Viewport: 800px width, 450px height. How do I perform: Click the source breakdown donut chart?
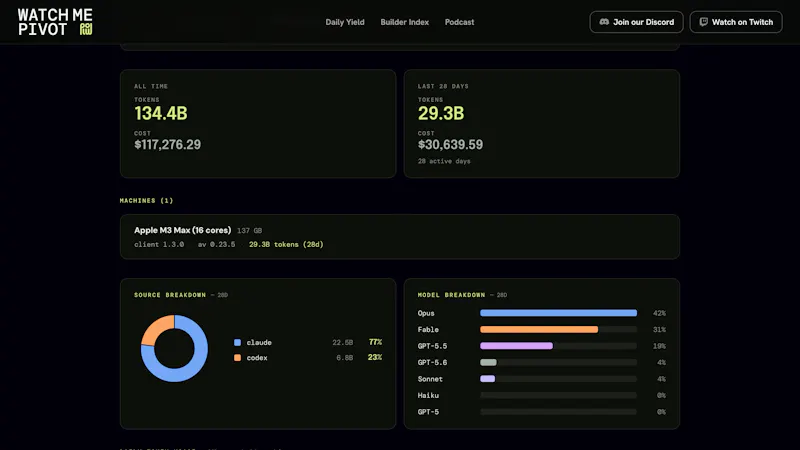(x=174, y=348)
